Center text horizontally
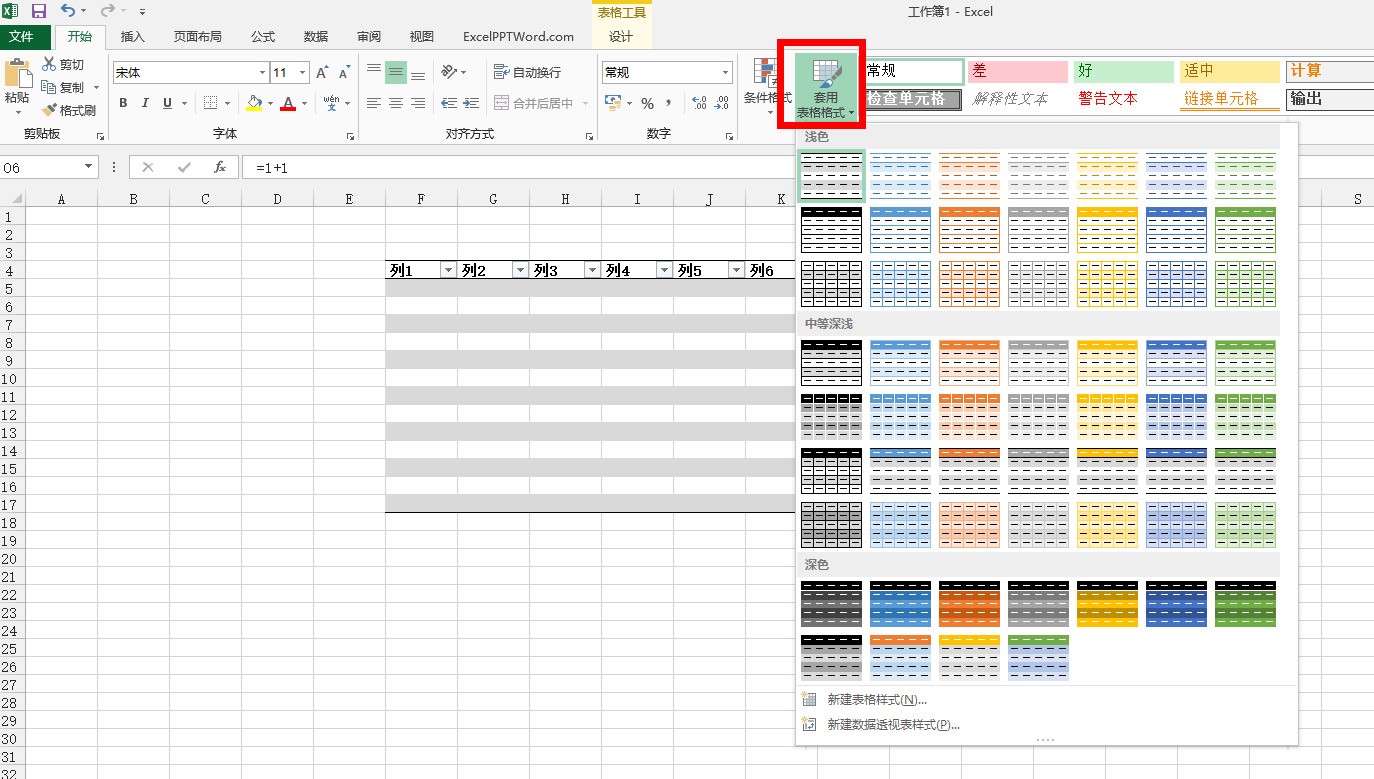 396,103
